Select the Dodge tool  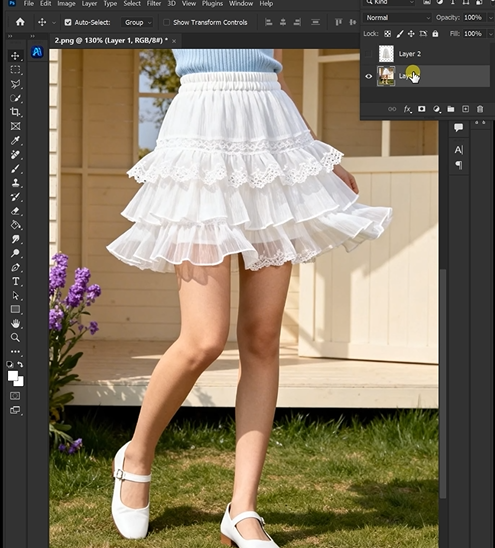(x=15, y=253)
